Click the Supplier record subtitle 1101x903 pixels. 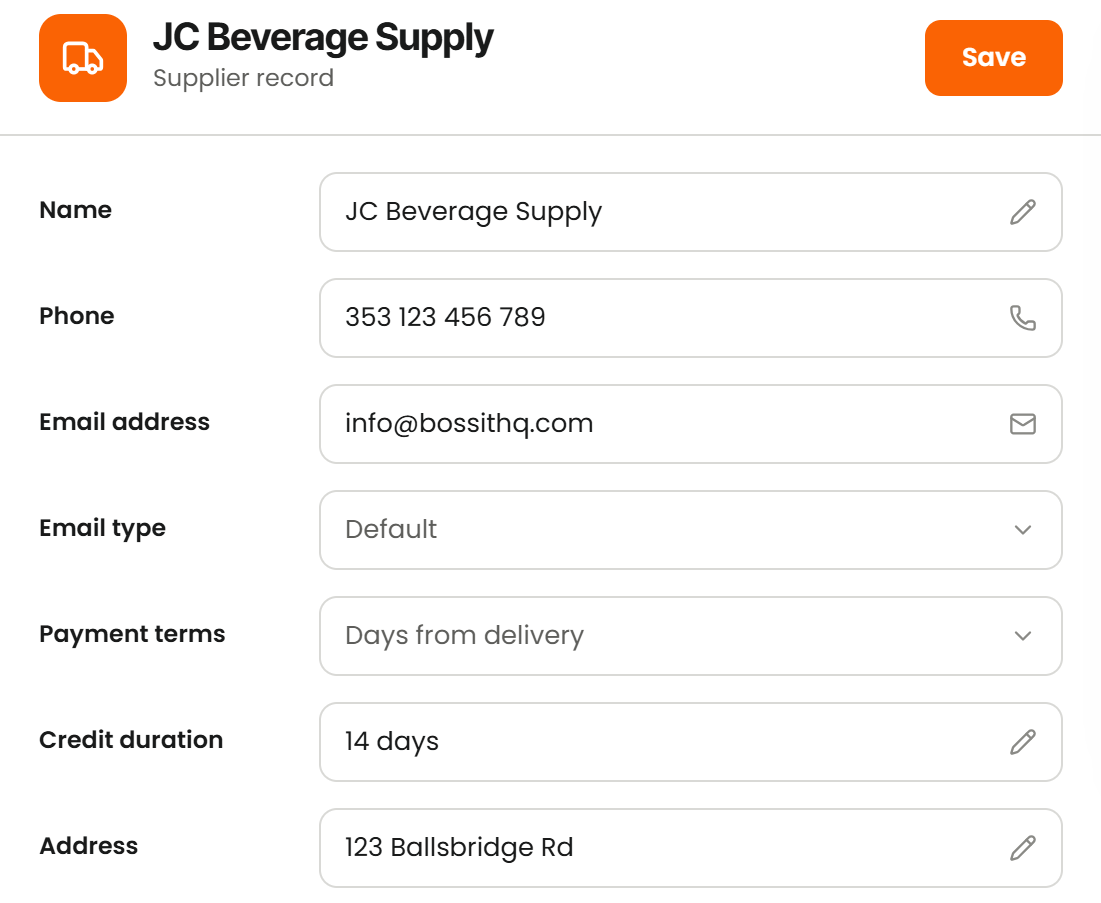(x=243, y=78)
